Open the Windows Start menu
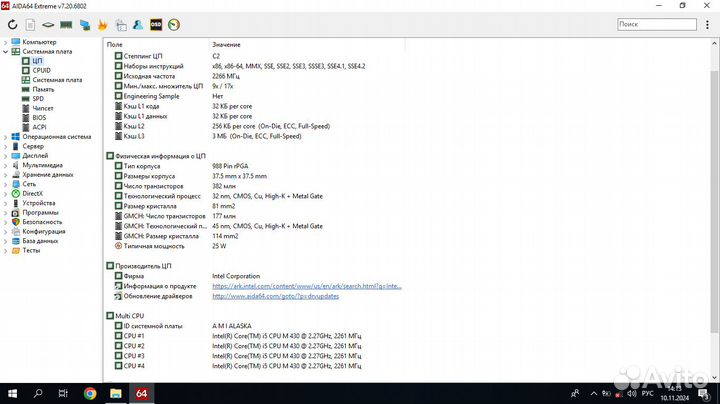720x404 pixels. click(x=12, y=393)
